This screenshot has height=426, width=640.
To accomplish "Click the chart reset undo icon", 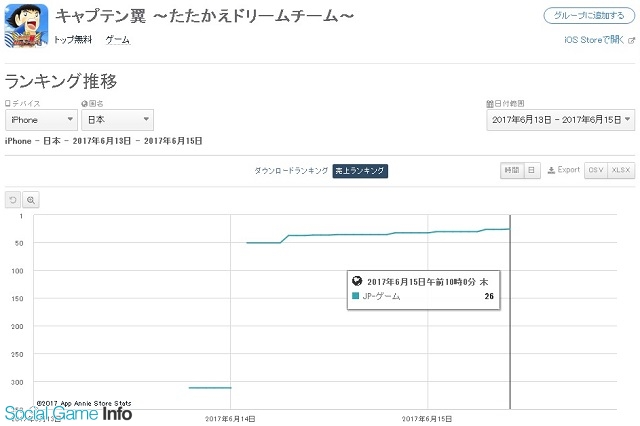I will coord(13,200).
